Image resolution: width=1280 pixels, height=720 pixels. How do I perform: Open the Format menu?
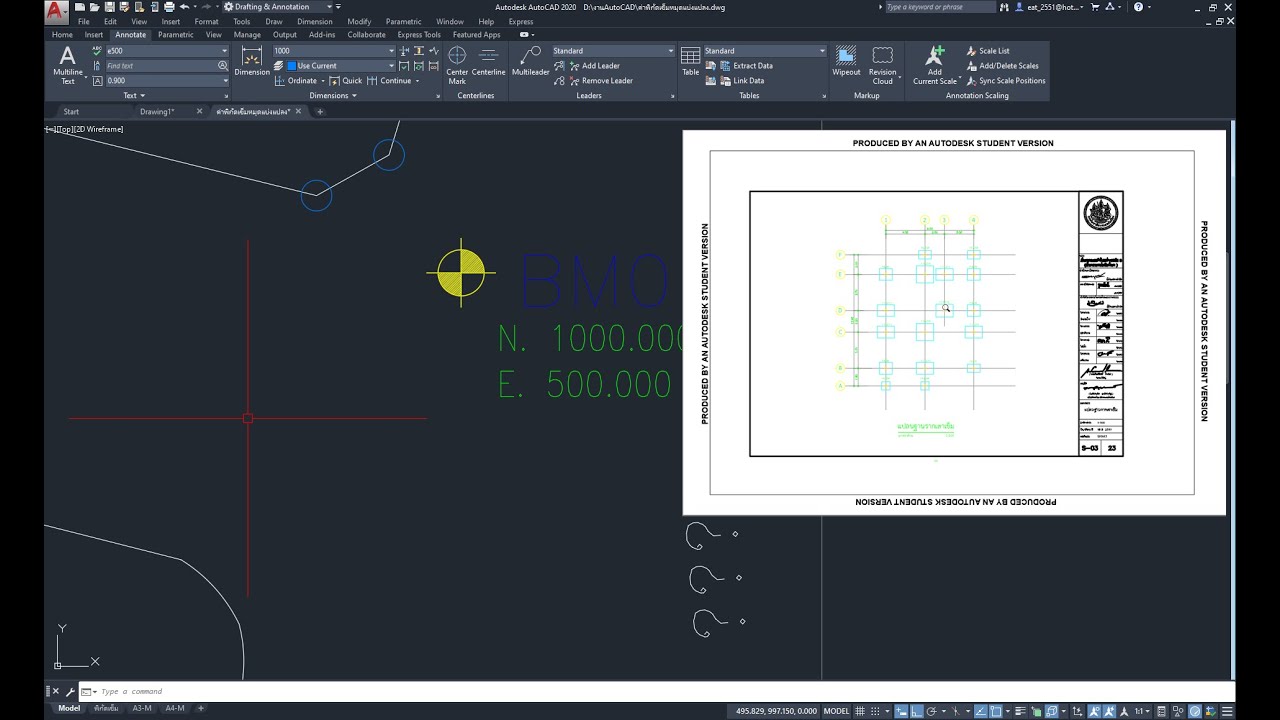(206, 21)
